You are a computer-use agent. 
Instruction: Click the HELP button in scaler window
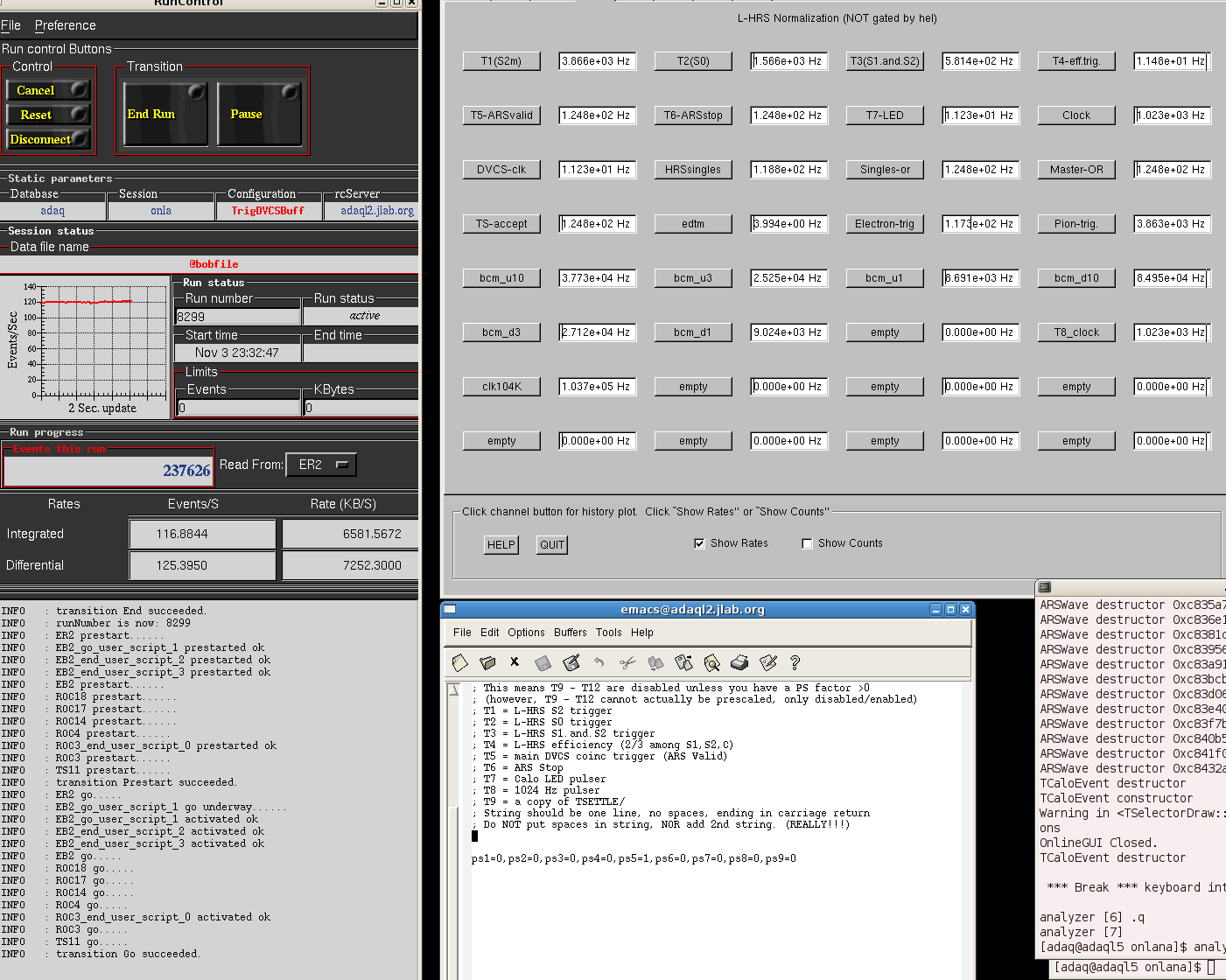[x=501, y=544]
